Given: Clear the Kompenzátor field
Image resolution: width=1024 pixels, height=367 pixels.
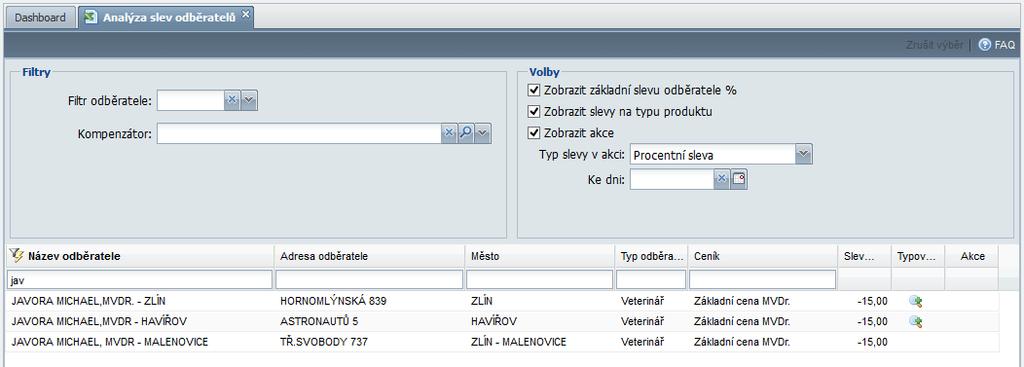Looking at the screenshot, I should (x=449, y=133).
